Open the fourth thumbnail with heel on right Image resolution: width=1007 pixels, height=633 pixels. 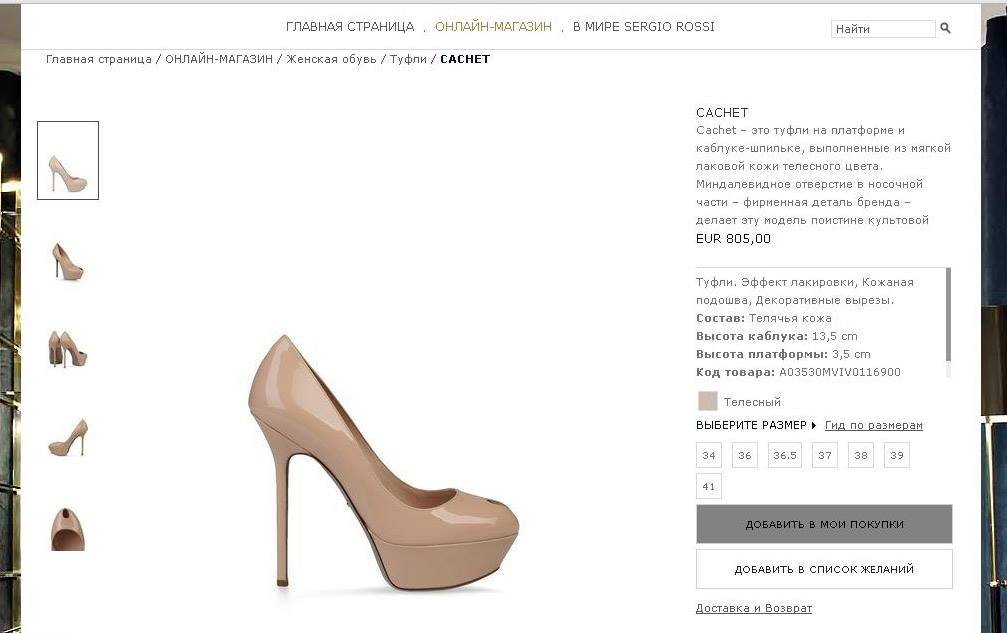[68, 437]
